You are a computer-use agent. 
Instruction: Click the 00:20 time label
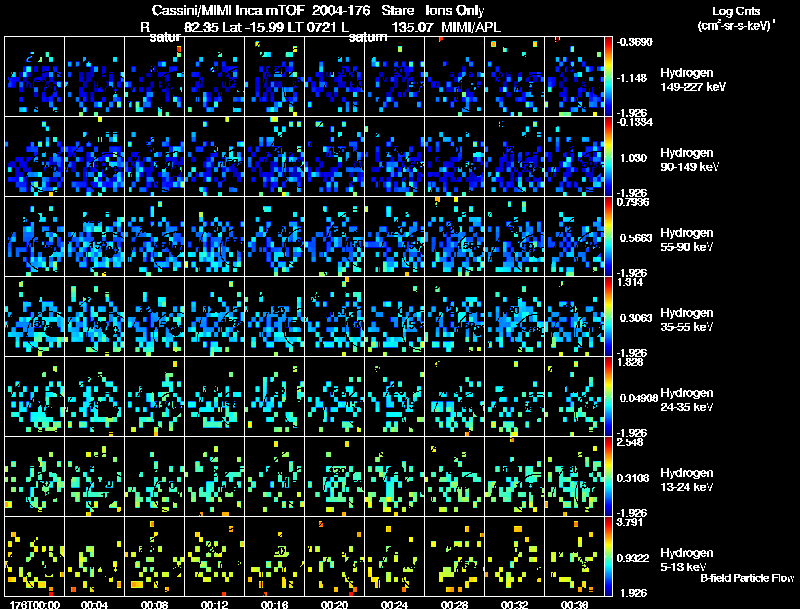(335, 605)
